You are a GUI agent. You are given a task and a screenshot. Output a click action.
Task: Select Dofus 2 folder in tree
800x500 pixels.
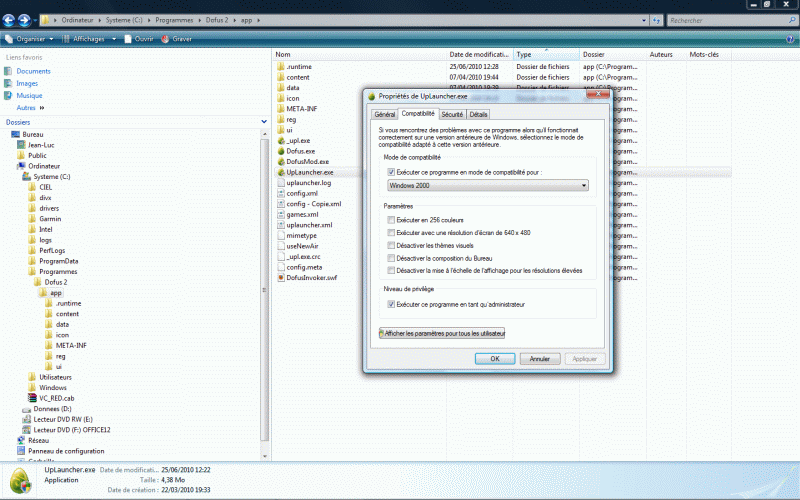click(x=51, y=282)
